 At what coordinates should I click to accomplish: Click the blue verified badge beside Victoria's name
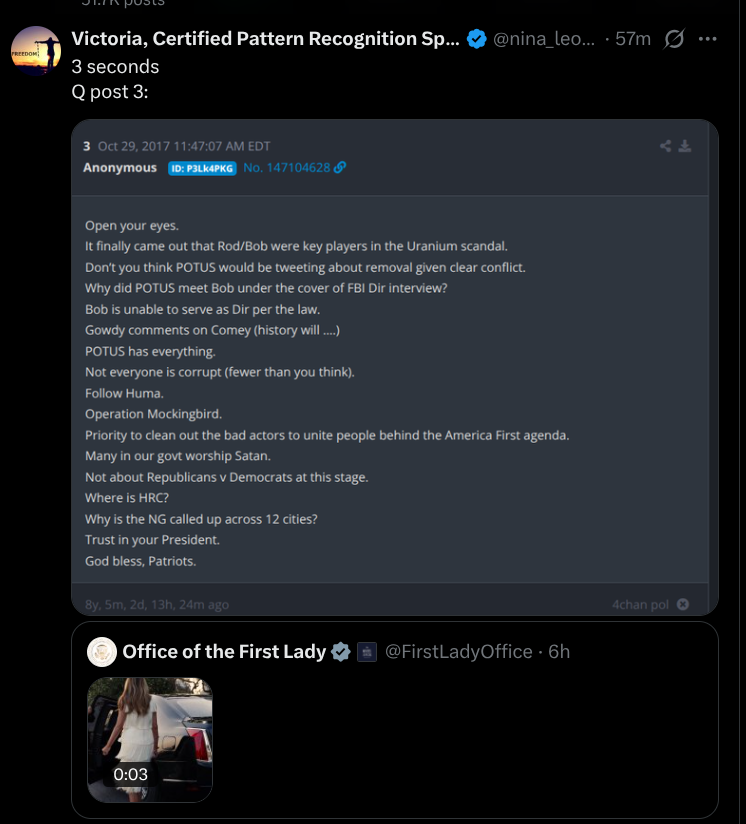(477, 40)
